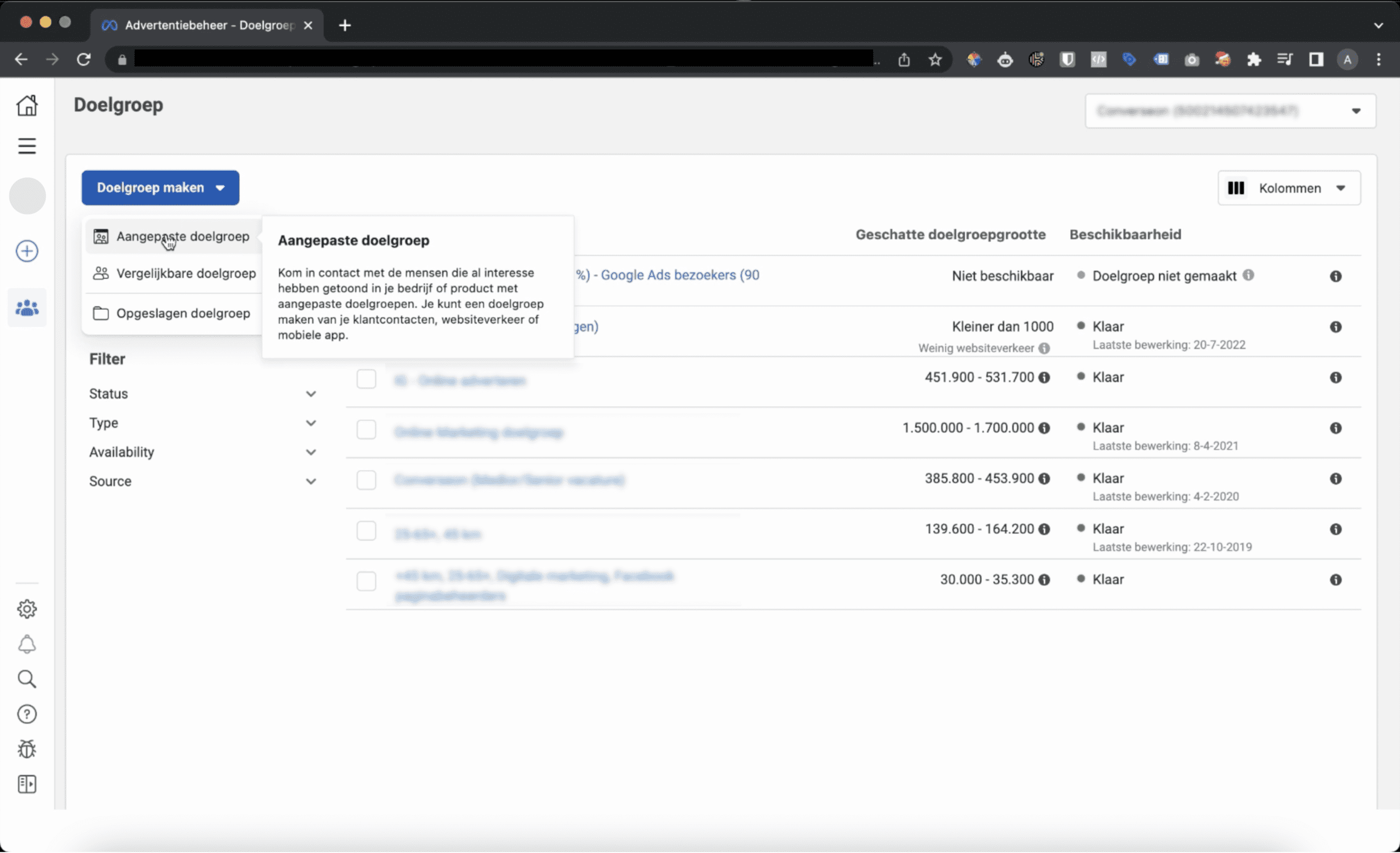The height and width of the screenshot is (853, 1400).
Task: Click the search magnifier icon
Action: (x=27, y=679)
